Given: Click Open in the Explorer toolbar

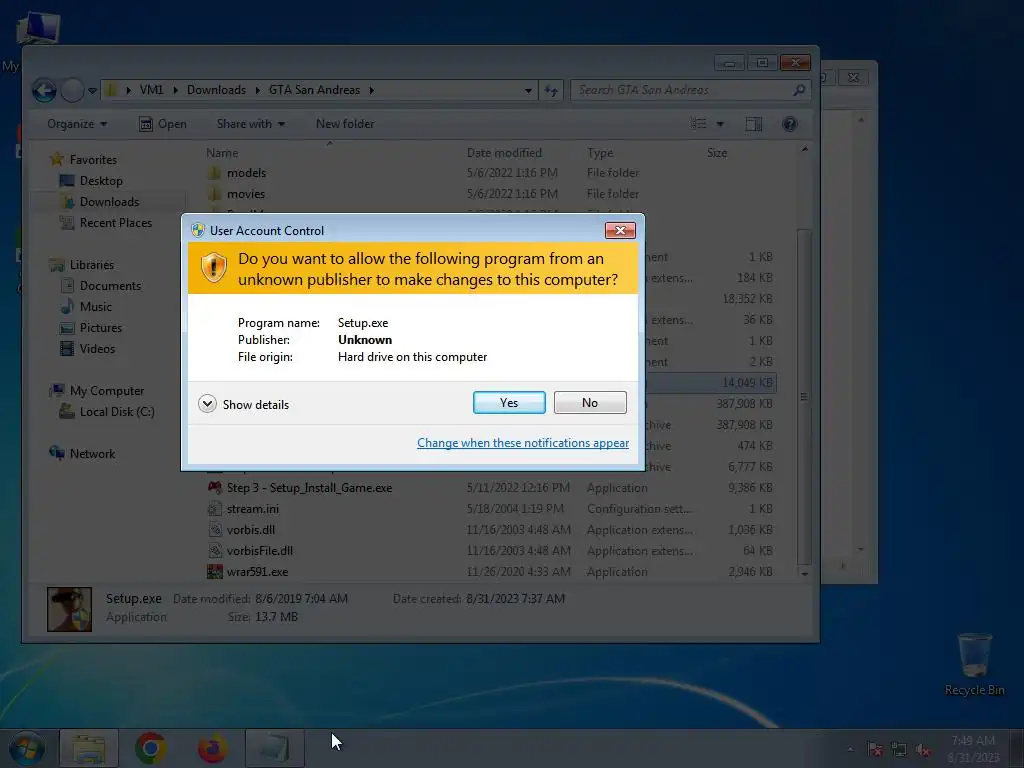Looking at the screenshot, I should pos(163,124).
